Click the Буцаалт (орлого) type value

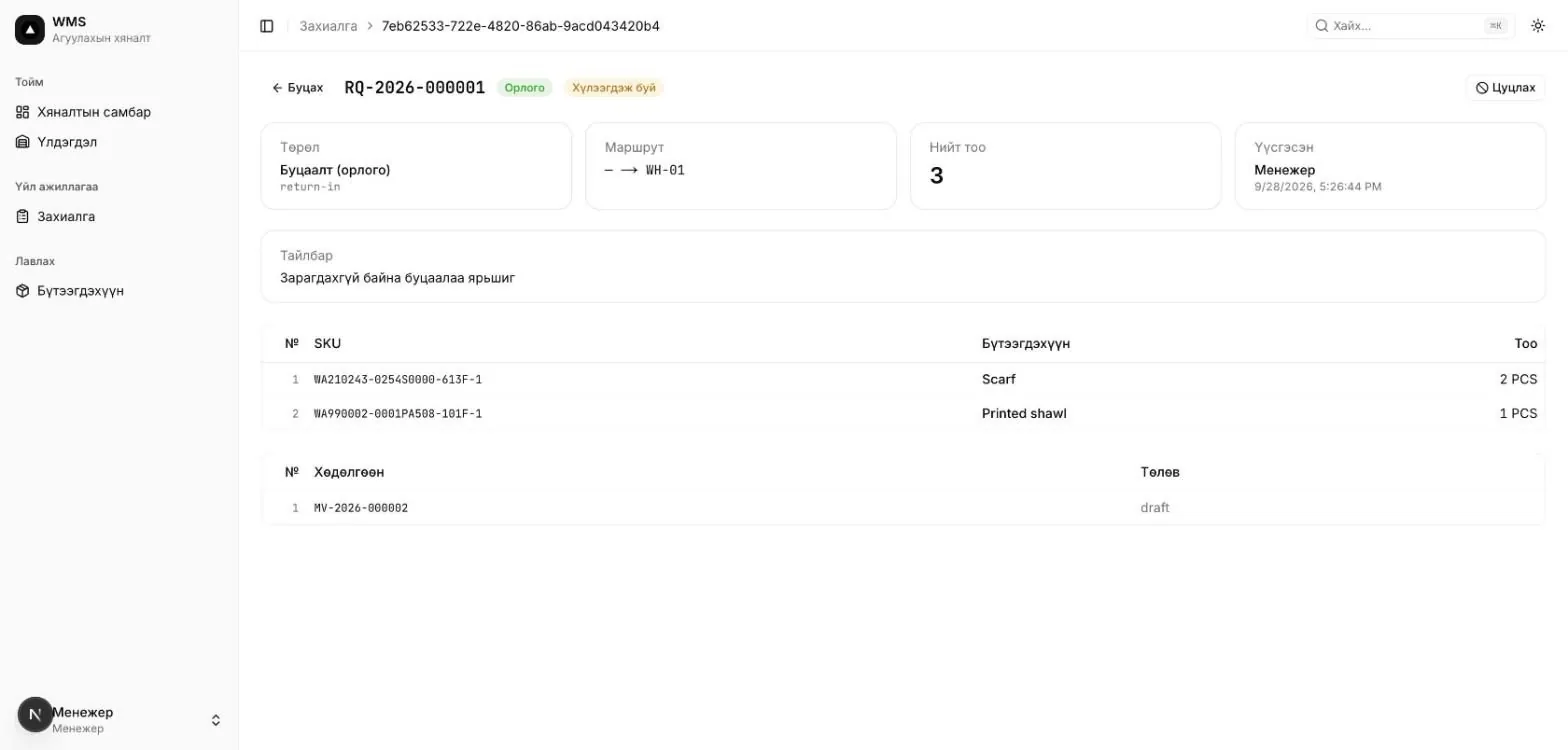[335, 170]
